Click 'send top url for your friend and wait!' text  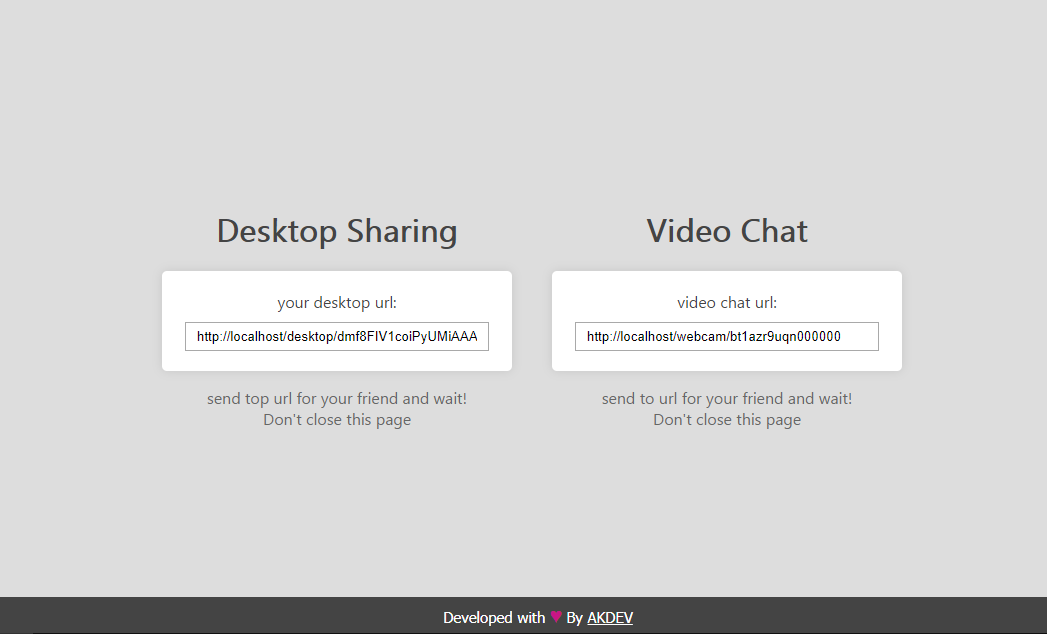337,399
